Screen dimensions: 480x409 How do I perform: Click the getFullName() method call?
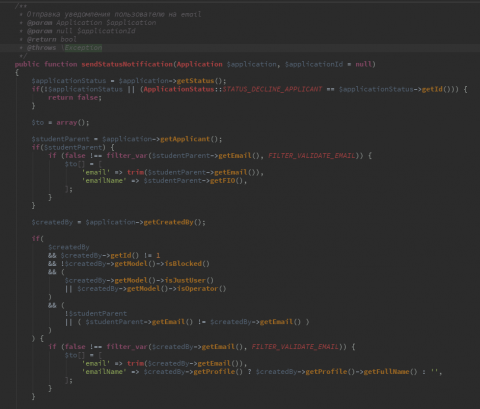click(x=390, y=371)
